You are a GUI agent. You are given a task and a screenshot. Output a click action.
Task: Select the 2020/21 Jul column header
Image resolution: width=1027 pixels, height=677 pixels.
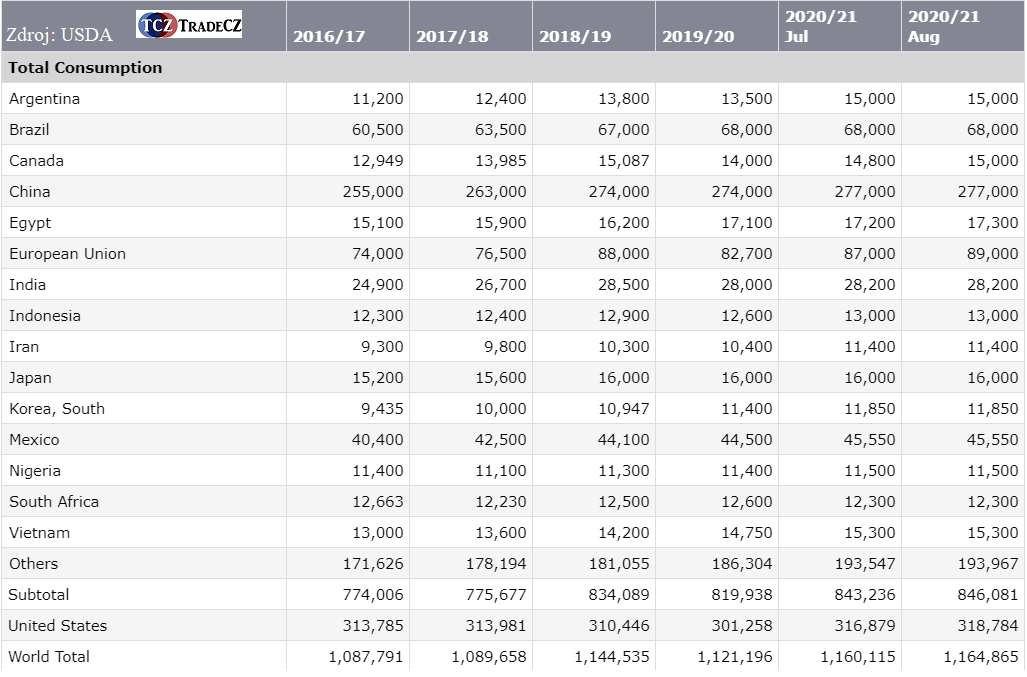tap(821, 27)
